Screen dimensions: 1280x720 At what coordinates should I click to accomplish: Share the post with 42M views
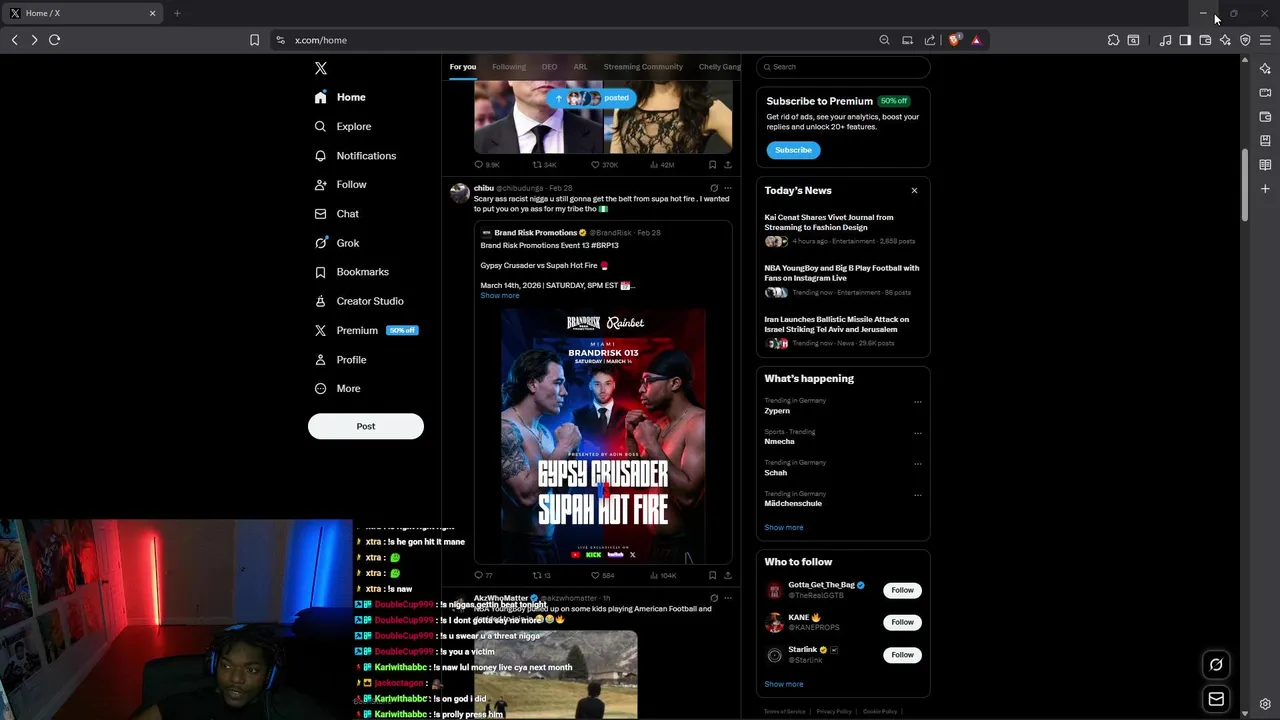pyautogui.click(x=727, y=164)
